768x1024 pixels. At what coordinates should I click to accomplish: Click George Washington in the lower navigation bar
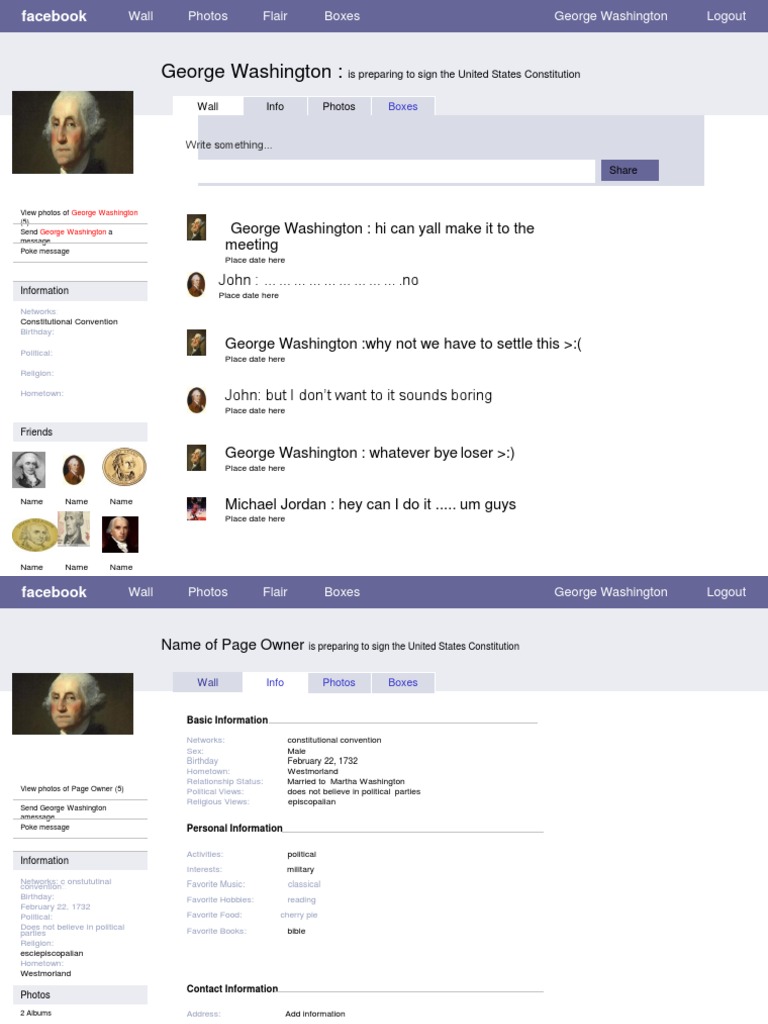(x=611, y=592)
